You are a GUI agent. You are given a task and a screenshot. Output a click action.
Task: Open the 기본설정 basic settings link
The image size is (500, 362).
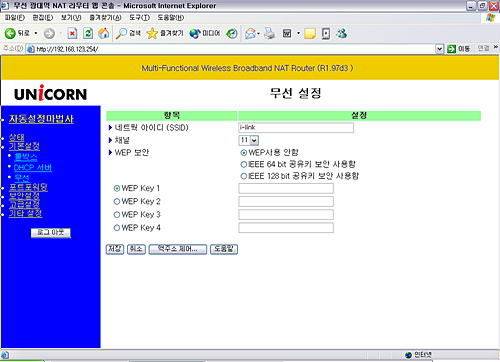24,146
